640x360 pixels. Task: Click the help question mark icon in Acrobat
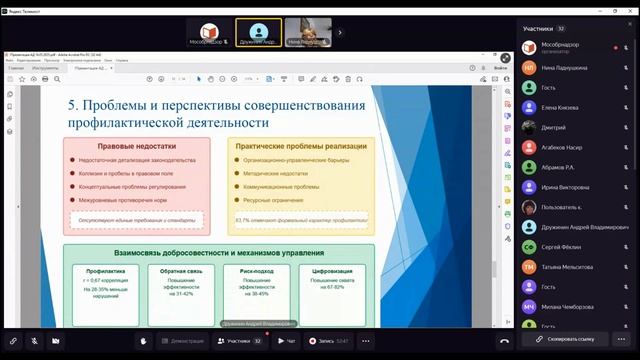pyautogui.click(x=472, y=68)
